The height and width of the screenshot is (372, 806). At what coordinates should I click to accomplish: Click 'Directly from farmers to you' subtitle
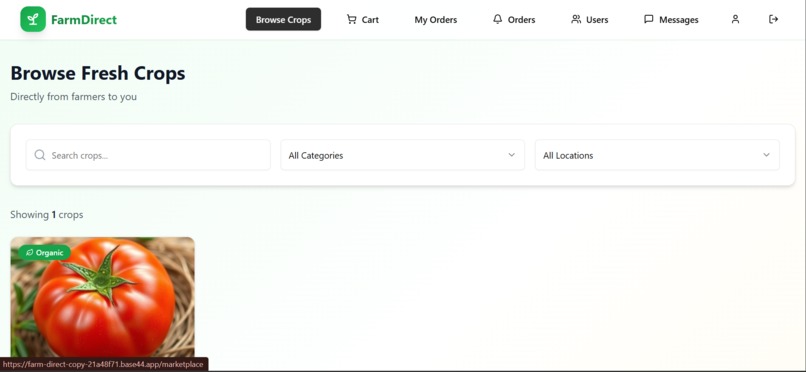(74, 97)
